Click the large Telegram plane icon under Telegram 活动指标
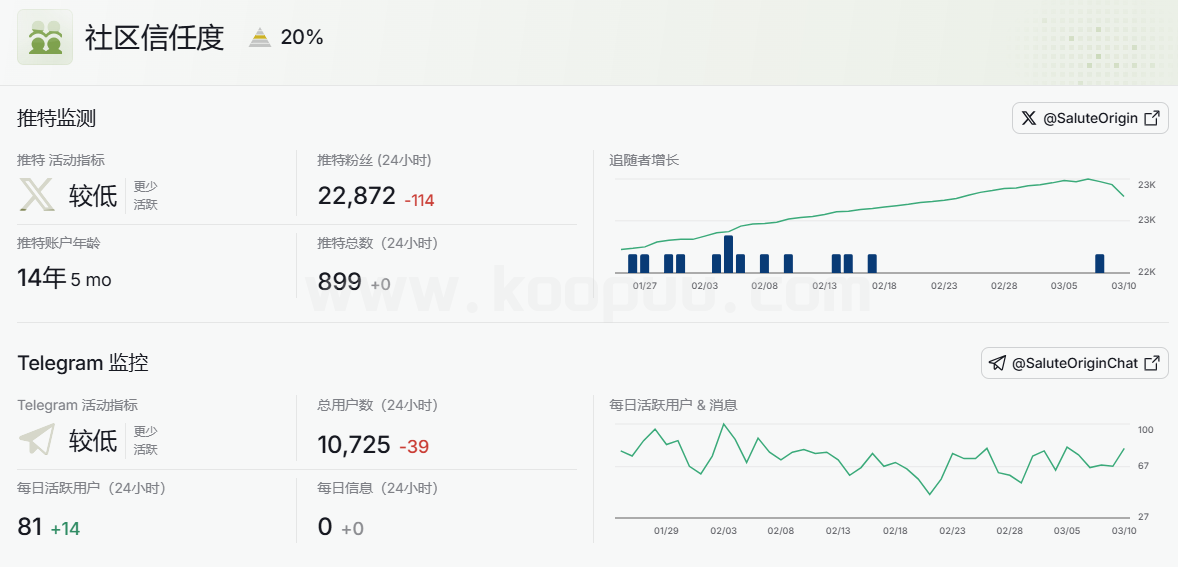The width and height of the screenshot is (1178, 567). click(37, 439)
